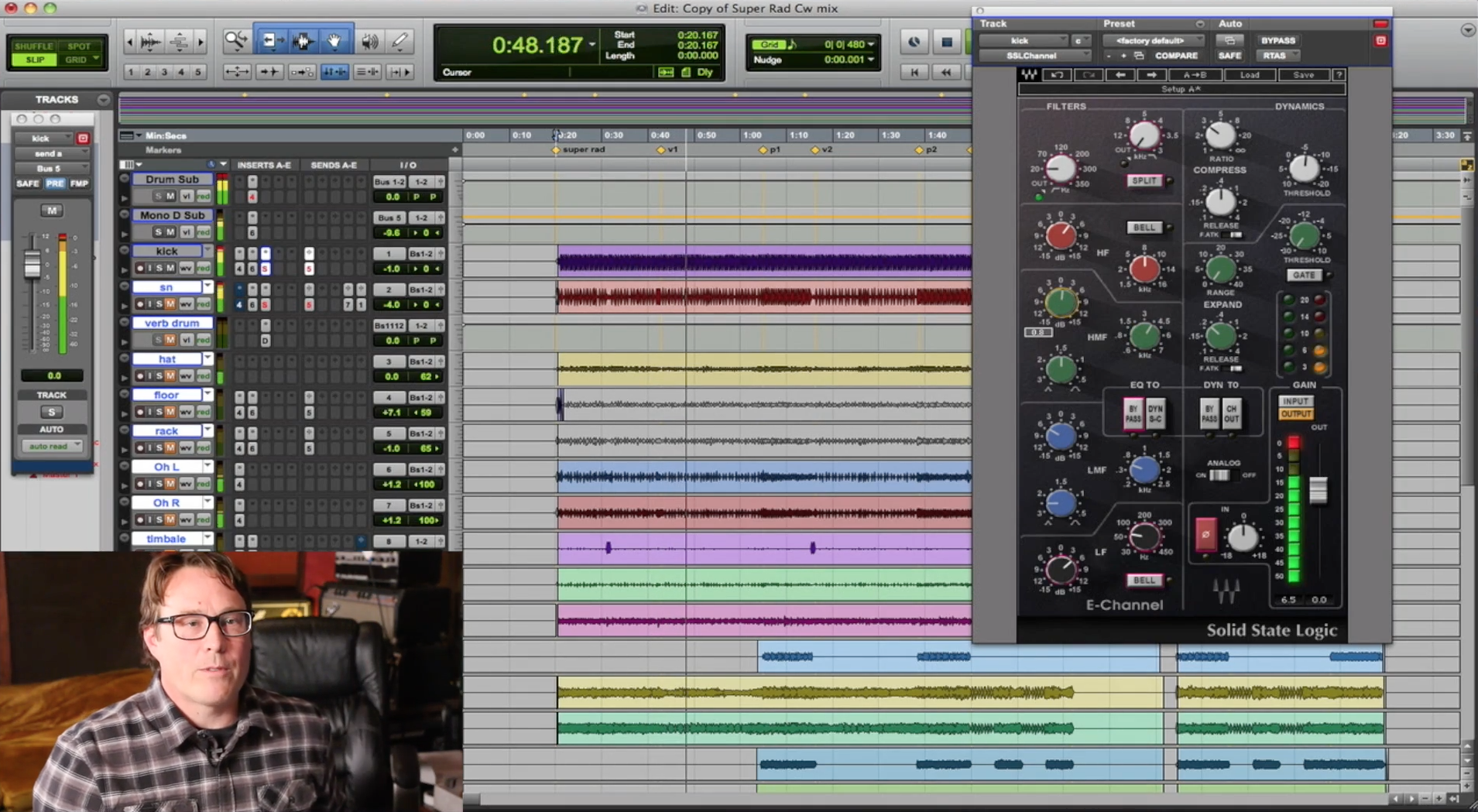This screenshot has height=812, width=1478.
Task: Select the Selector waveform tool
Action: pos(303,40)
